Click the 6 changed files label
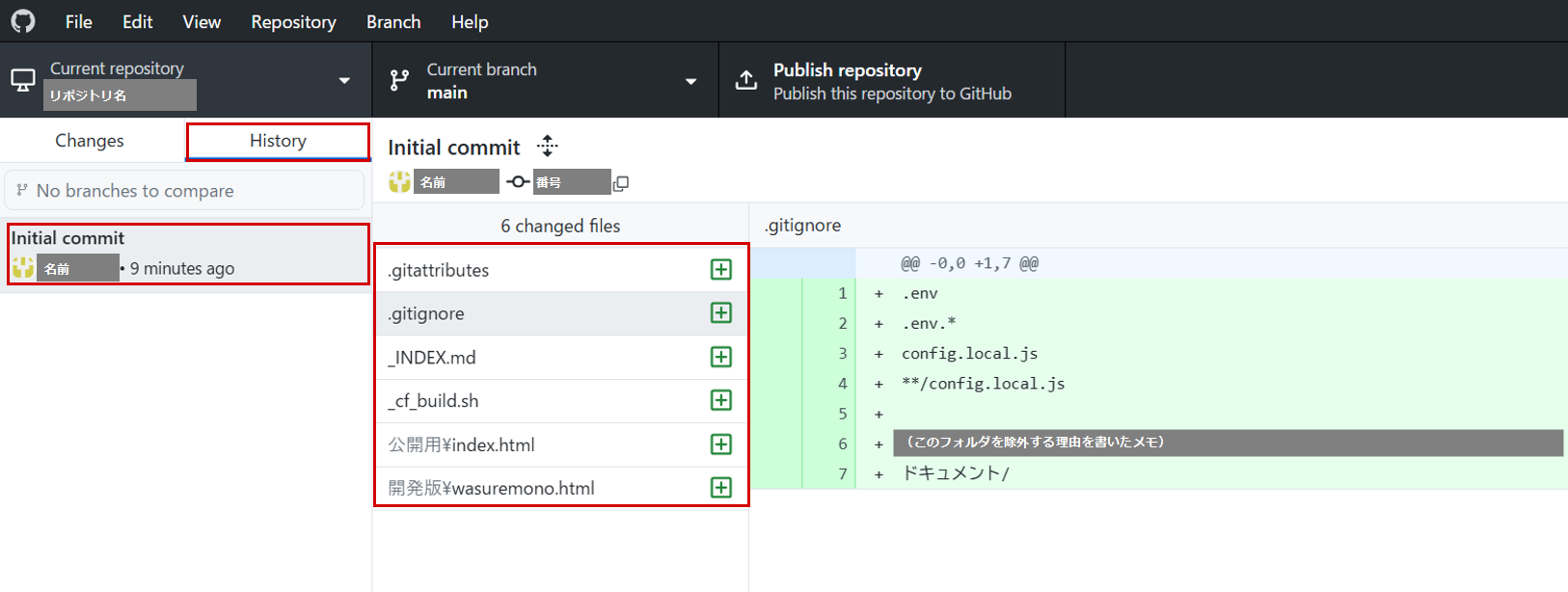This screenshot has width=1568, height=592. 560,226
